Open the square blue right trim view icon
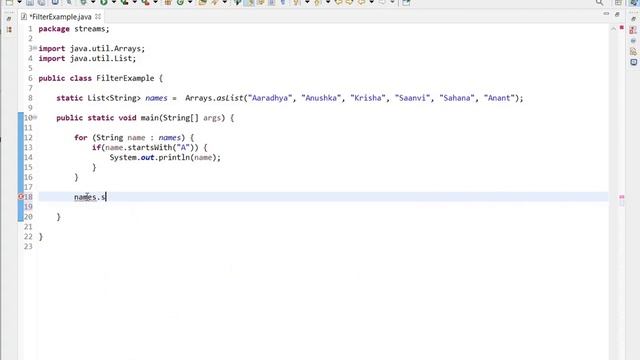Screen dimensions: 640x360 (633, 62)
